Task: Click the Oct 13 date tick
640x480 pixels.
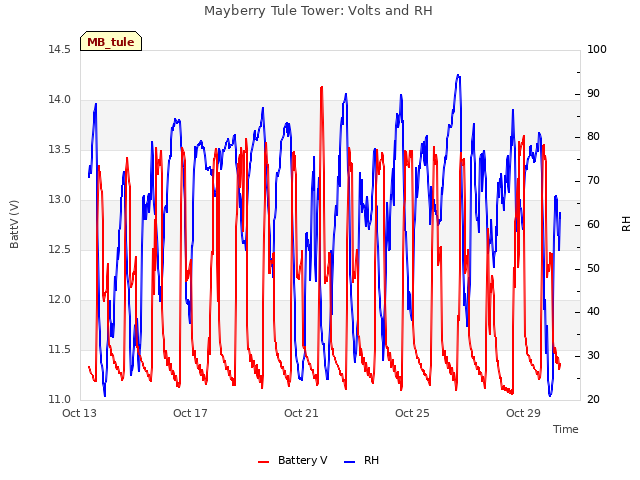Action: [x=79, y=413]
